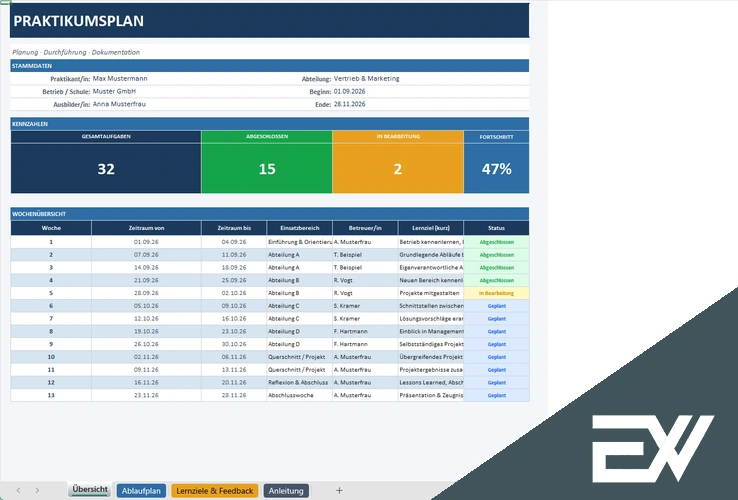Image resolution: width=738 pixels, height=500 pixels.
Task: Click the Fortschritt 47% progress cell
Action: [497, 169]
